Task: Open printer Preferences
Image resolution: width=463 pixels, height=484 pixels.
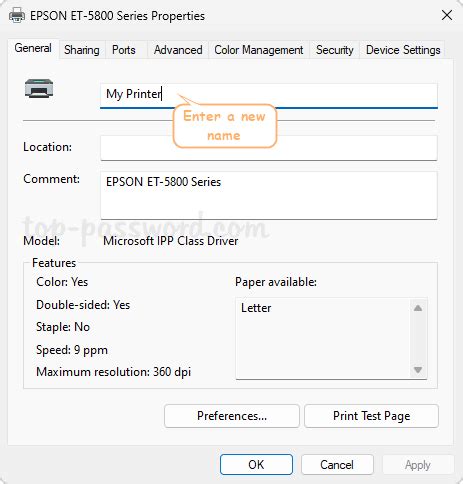Action: pos(232,416)
